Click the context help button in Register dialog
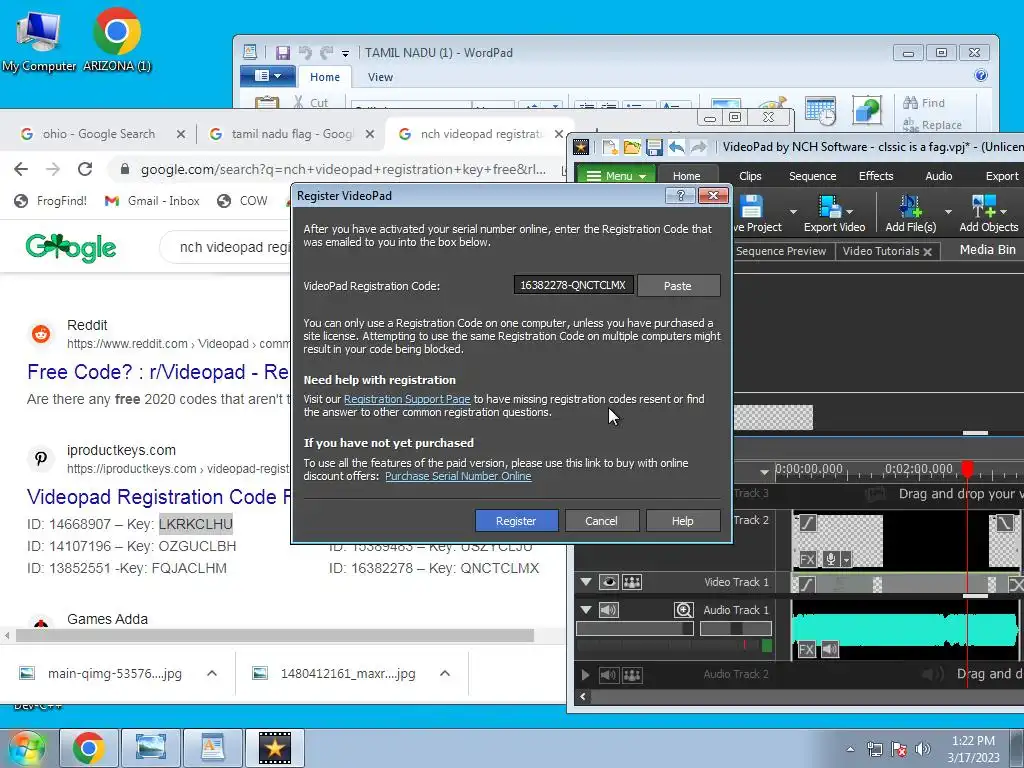Viewport: 1024px width, 768px height. click(x=680, y=195)
